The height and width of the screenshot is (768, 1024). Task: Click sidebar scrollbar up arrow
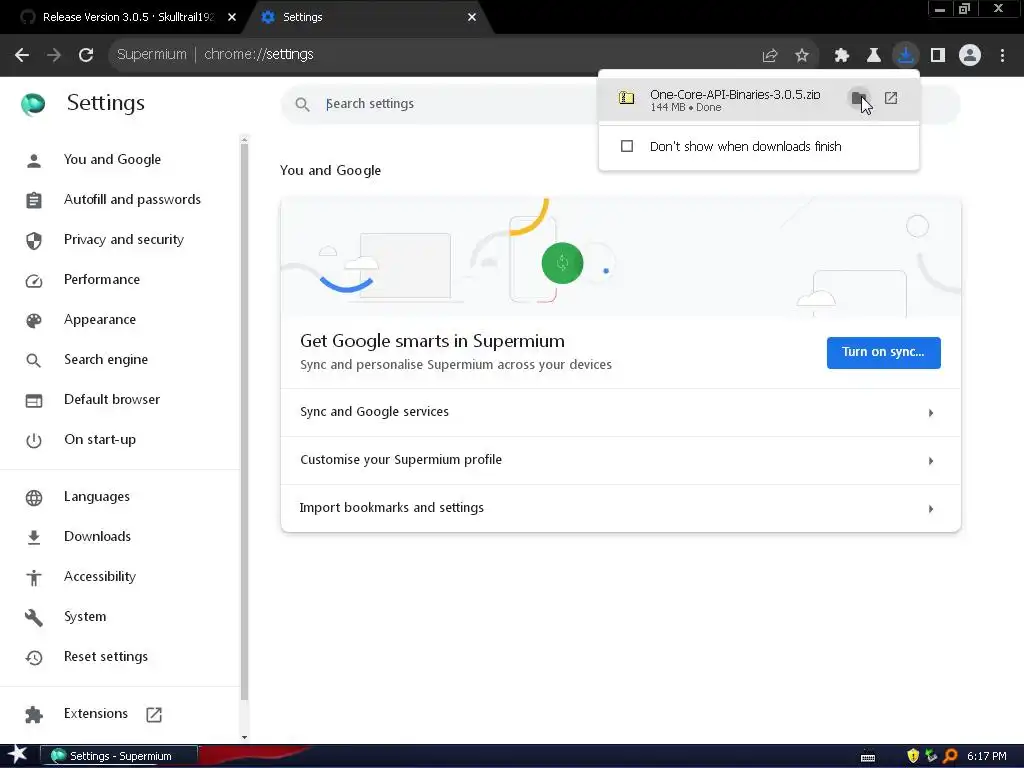coord(244,140)
